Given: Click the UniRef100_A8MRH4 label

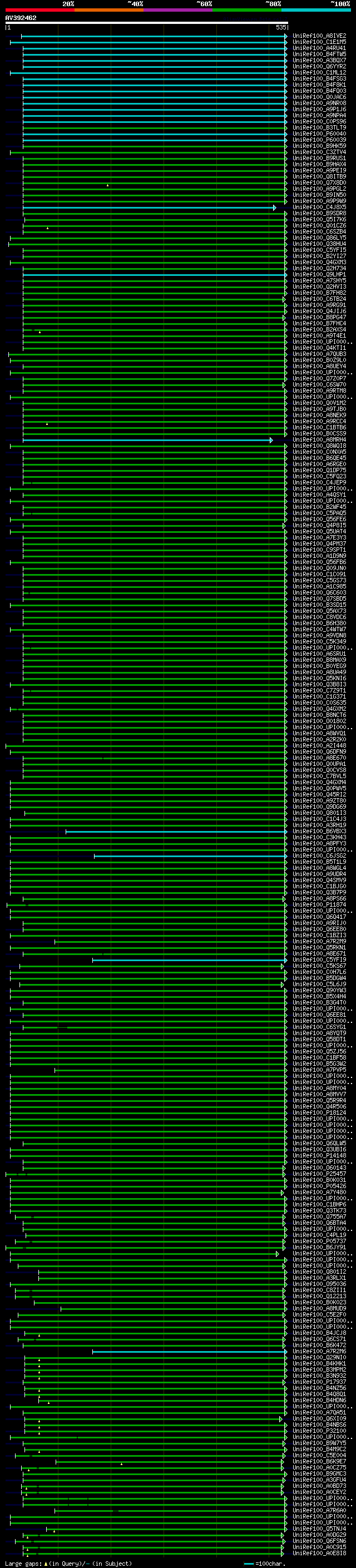Looking at the screenshot, I should coord(319,439).
